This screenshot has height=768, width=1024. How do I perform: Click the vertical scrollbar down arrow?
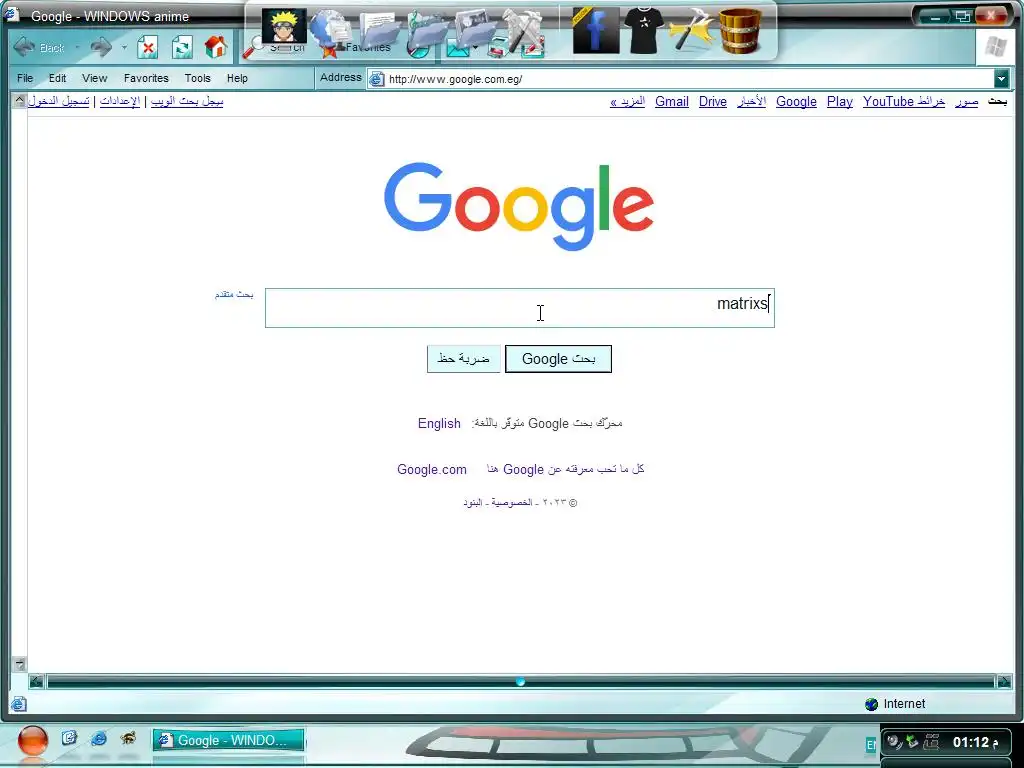[x=20, y=664]
